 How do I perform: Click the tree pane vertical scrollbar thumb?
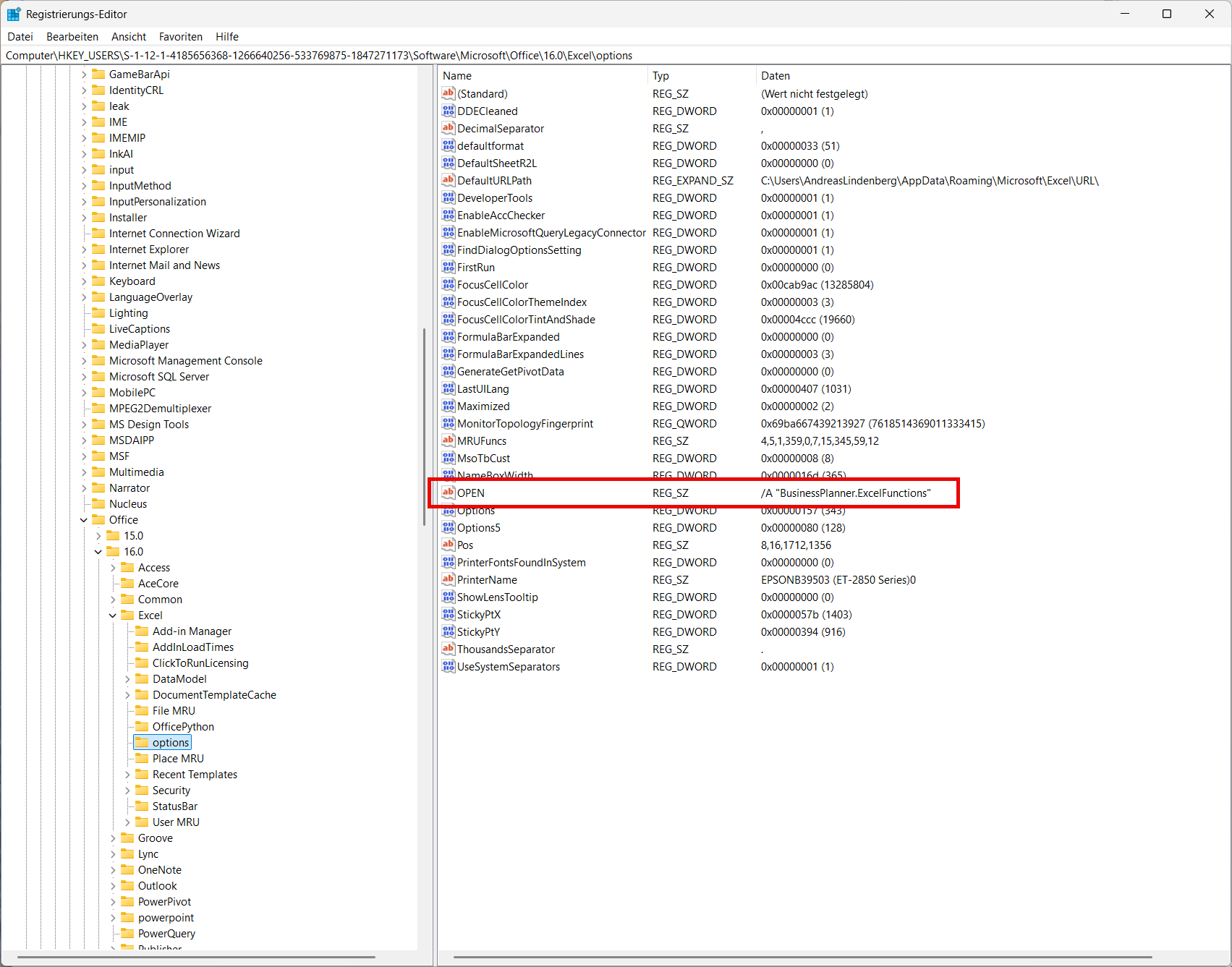(x=424, y=427)
